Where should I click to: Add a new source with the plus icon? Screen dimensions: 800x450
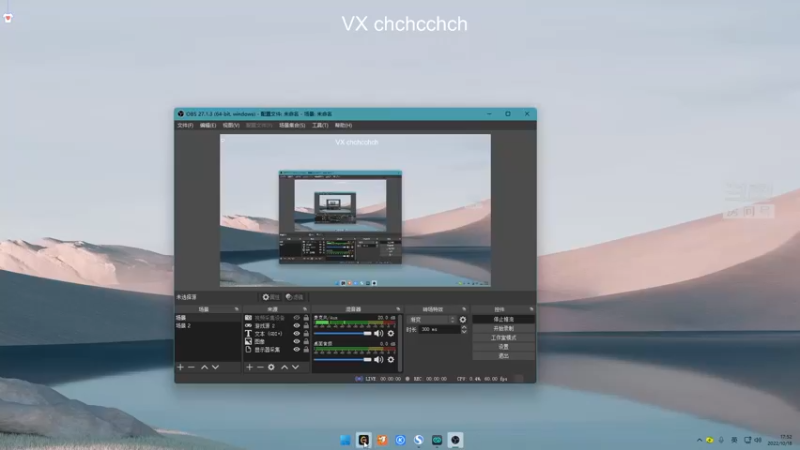249,367
